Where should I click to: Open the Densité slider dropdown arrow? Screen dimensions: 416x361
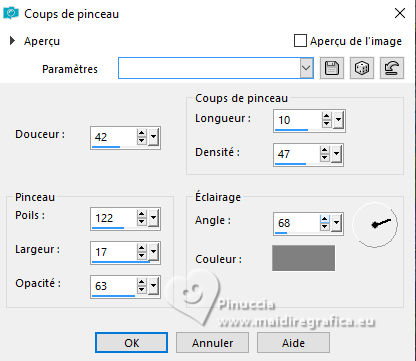coord(336,154)
